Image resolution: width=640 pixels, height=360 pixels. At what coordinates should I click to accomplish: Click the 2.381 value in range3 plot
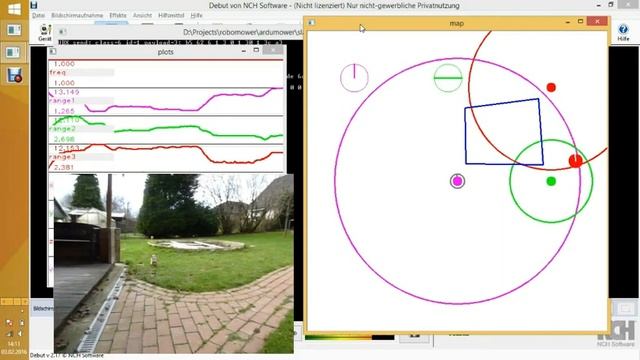point(64,167)
